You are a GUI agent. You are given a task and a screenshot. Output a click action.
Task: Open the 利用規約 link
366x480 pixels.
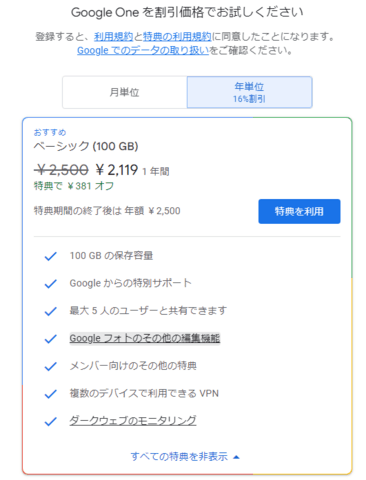tap(113, 37)
